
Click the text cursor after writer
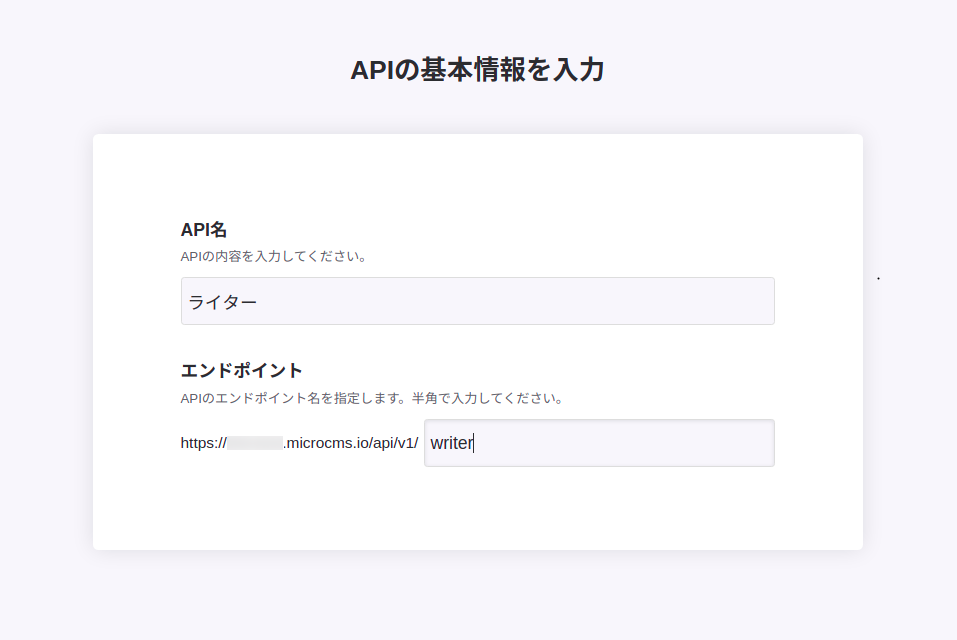[x=474, y=443]
